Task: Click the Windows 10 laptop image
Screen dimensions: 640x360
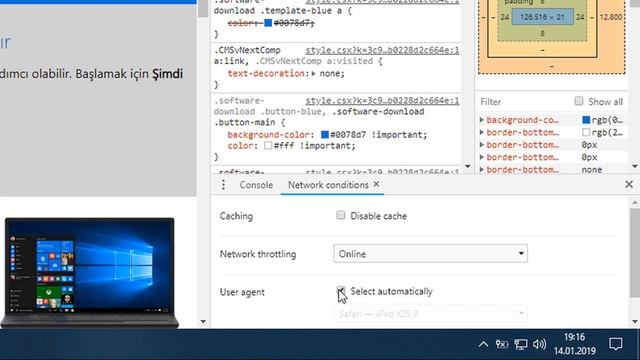Action: [90, 273]
